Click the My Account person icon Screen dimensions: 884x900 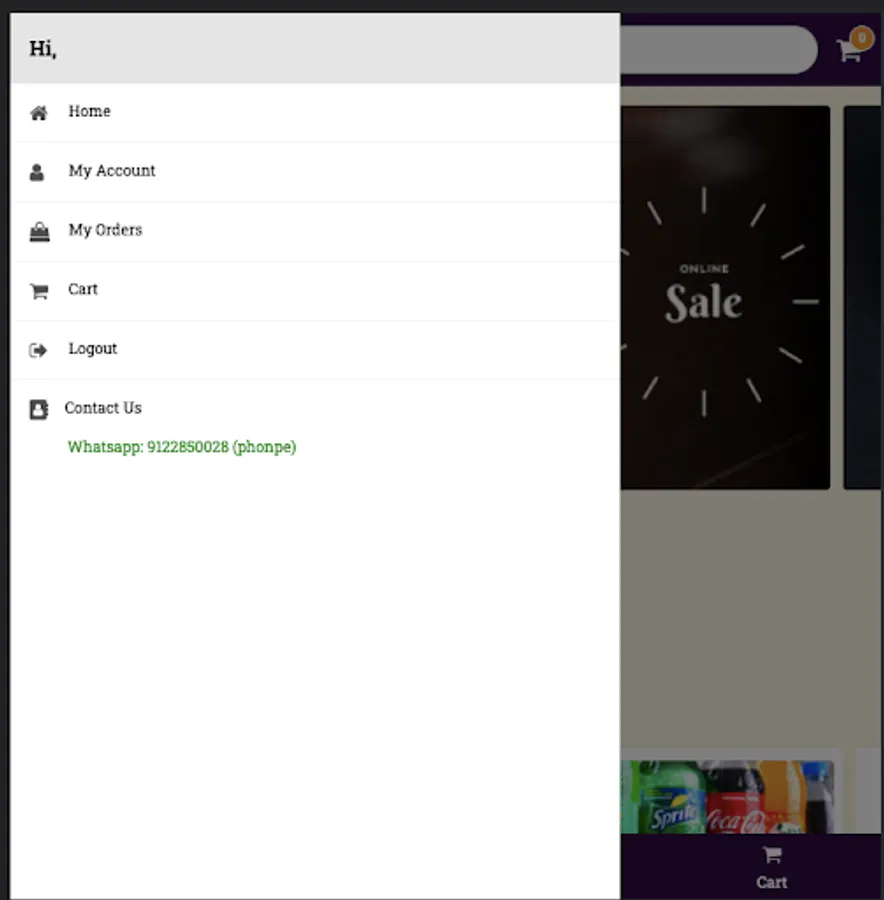click(x=37, y=172)
